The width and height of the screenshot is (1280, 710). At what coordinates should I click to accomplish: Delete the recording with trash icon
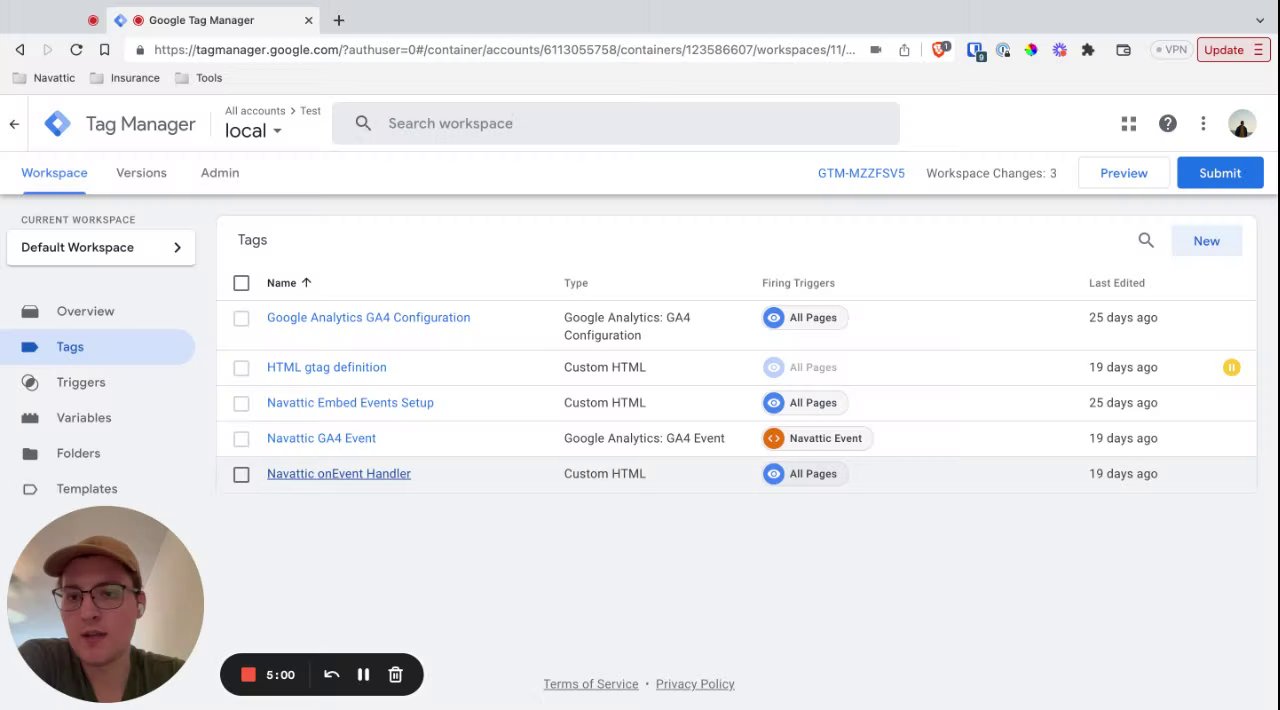point(395,675)
